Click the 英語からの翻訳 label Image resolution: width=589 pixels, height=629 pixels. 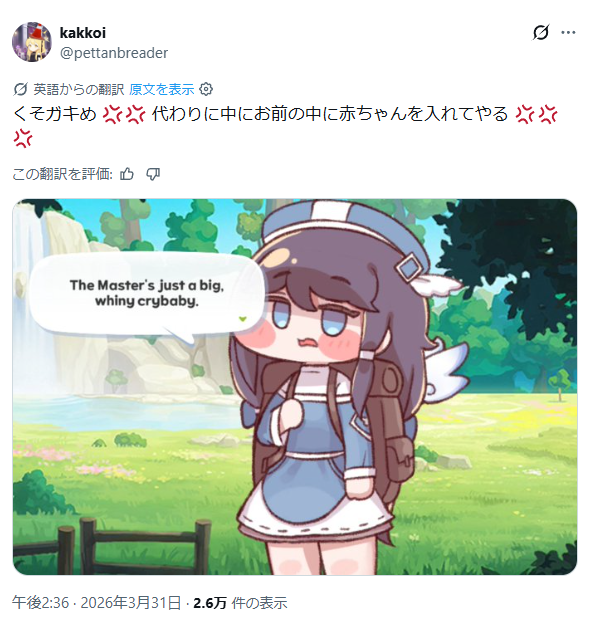tap(79, 89)
